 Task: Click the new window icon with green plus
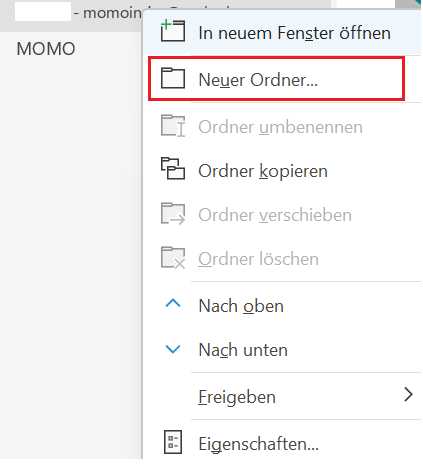[x=173, y=31]
